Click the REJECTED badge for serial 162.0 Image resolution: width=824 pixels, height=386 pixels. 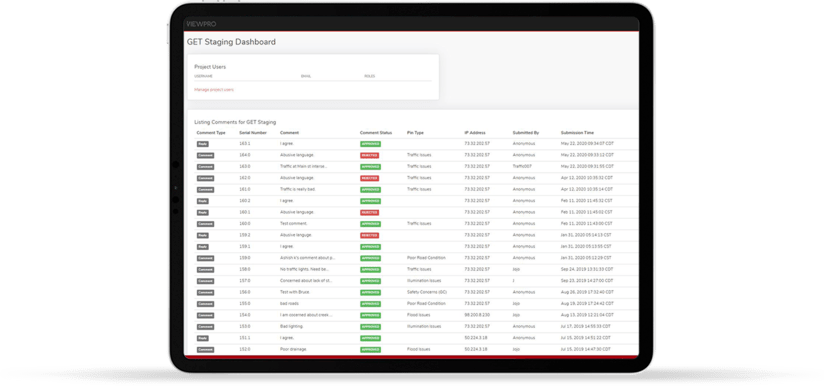(x=369, y=178)
